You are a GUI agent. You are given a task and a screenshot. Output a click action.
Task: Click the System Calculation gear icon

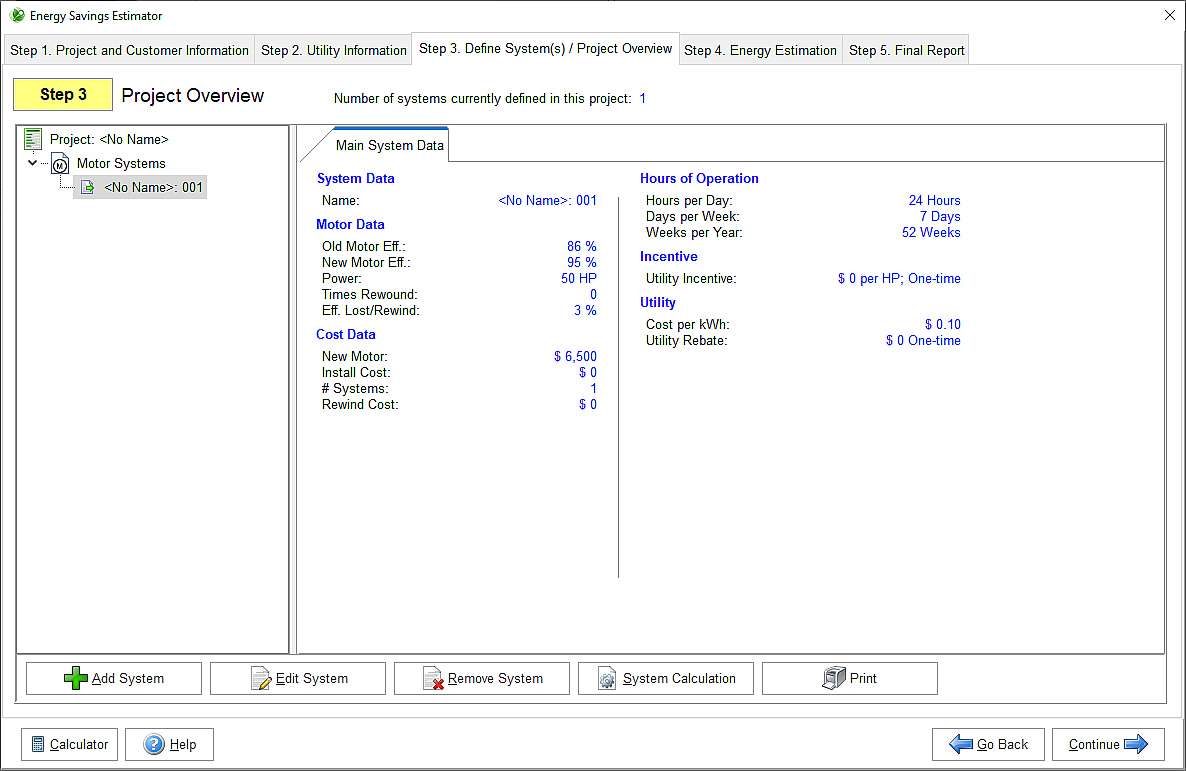pos(607,679)
